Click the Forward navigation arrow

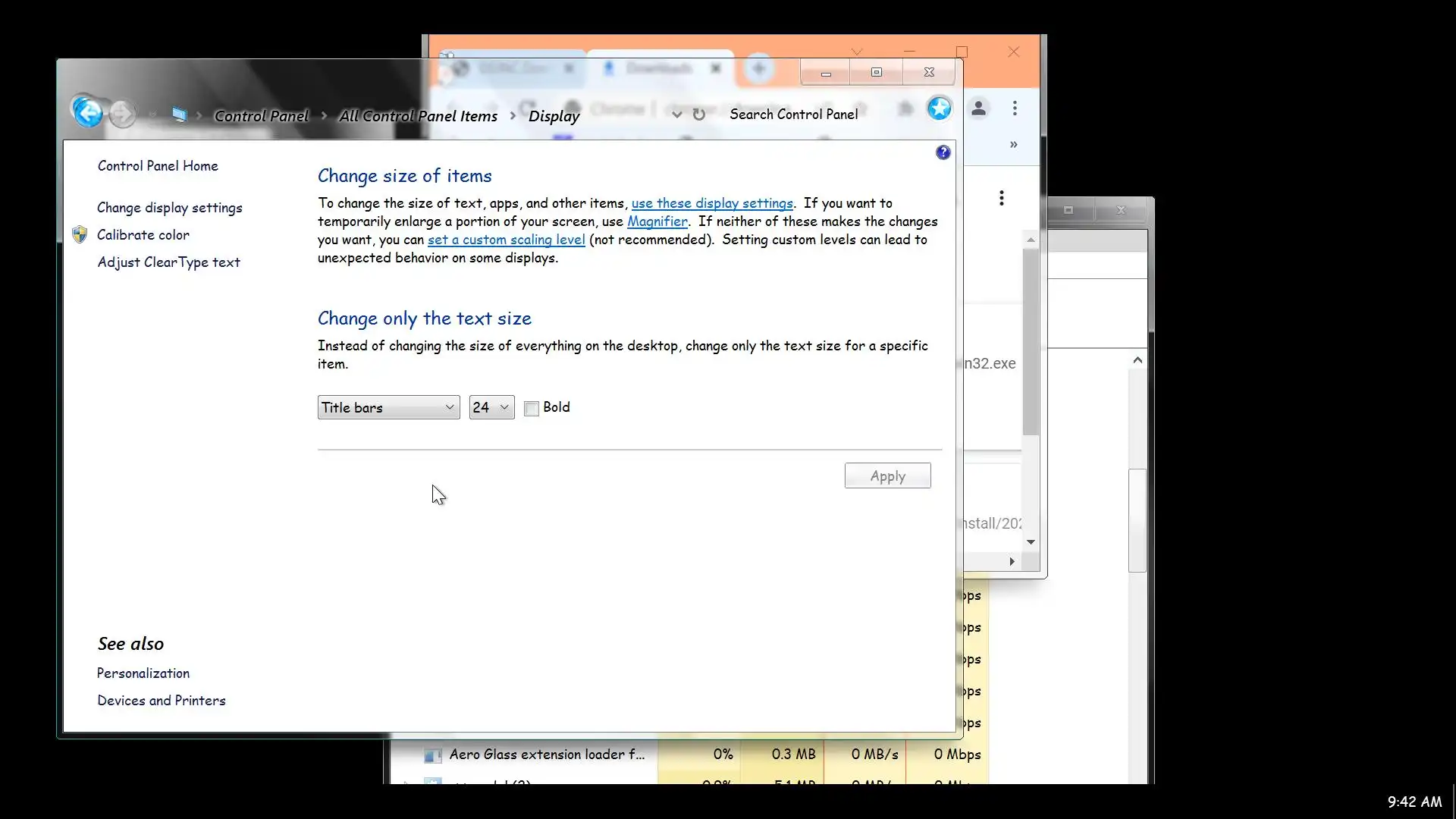pyautogui.click(x=122, y=115)
